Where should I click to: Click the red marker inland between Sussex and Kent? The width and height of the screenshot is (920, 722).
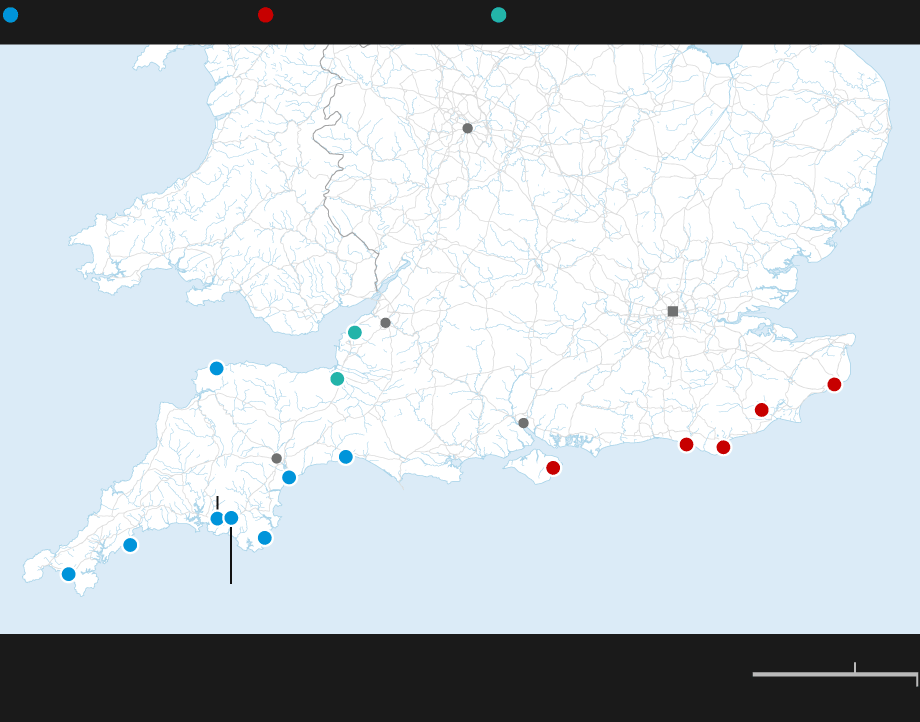(761, 410)
